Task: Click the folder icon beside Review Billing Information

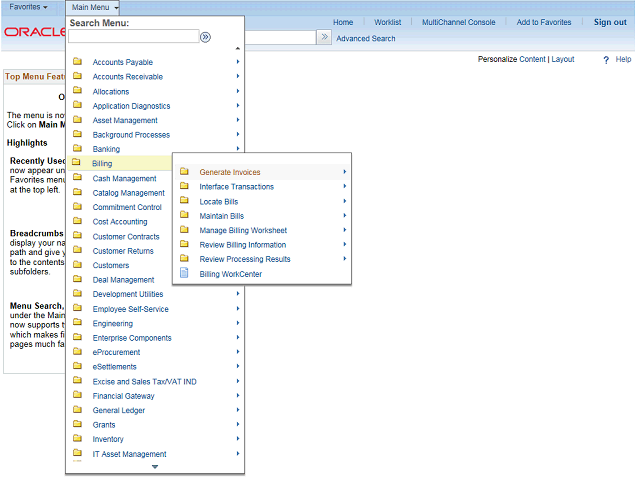Action: tap(184, 244)
